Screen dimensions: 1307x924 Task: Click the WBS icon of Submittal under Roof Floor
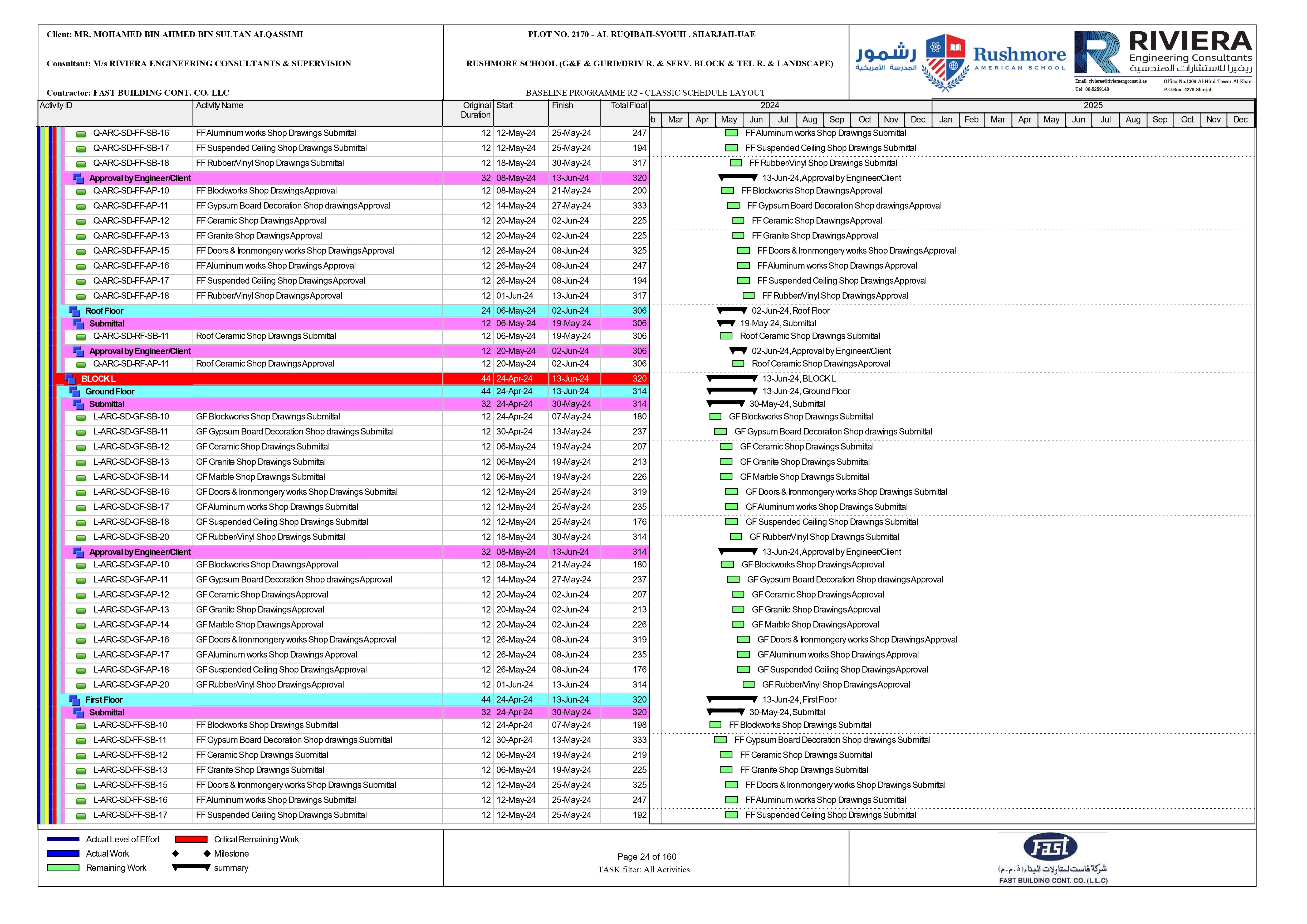[x=79, y=324]
